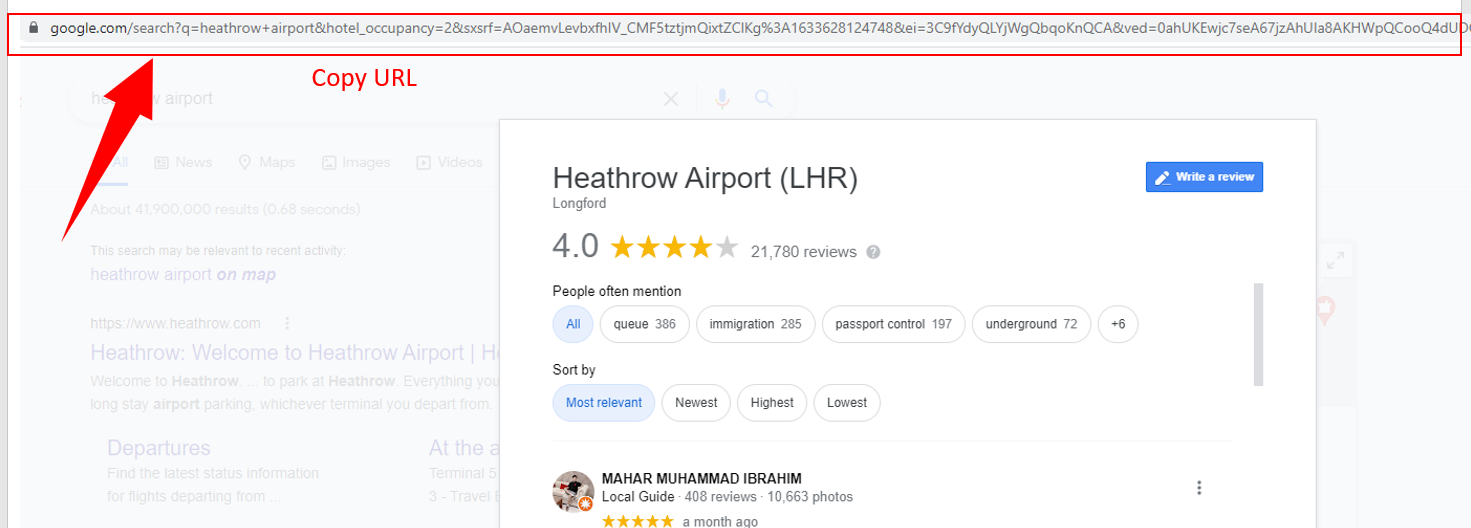Click the 4.0 star rating graphic

point(674,247)
